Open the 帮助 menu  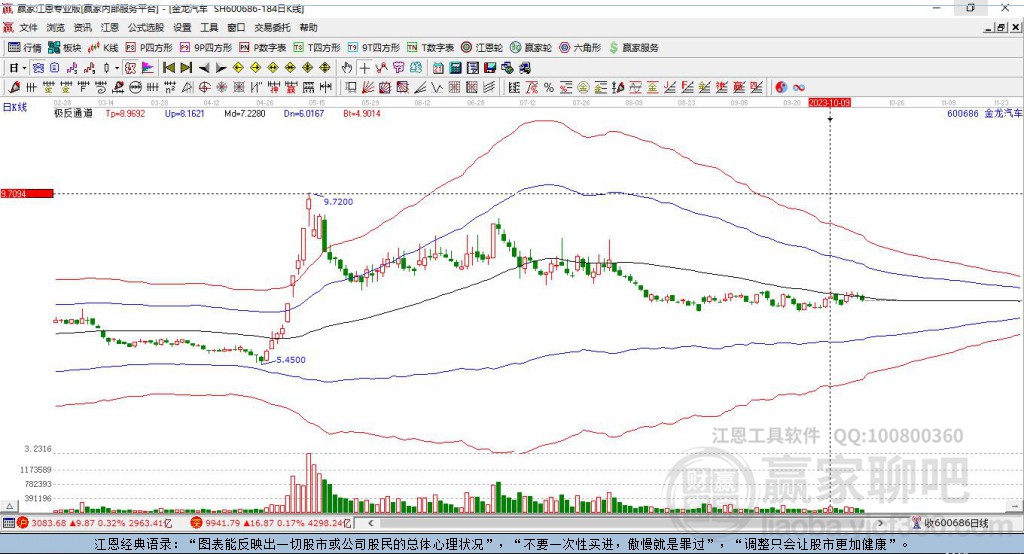(308, 27)
